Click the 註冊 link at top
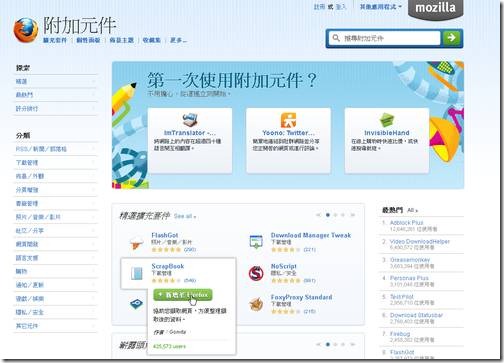The height and width of the screenshot is (363, 504). pos(319,7)
